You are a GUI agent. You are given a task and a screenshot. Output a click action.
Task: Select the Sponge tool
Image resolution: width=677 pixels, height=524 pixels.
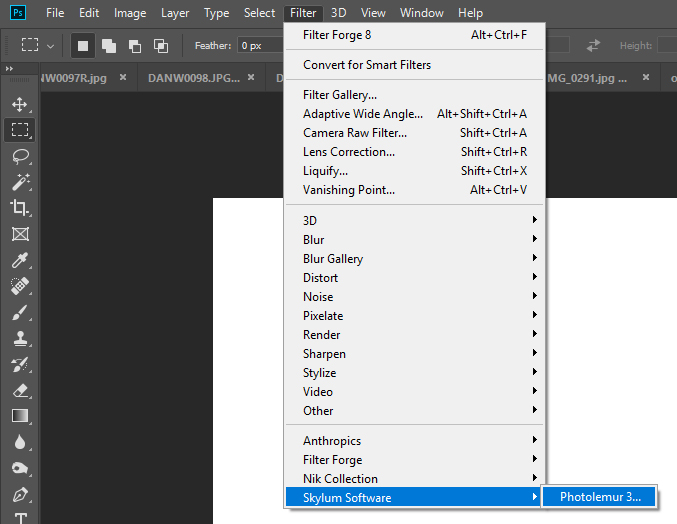coord(19,468)
